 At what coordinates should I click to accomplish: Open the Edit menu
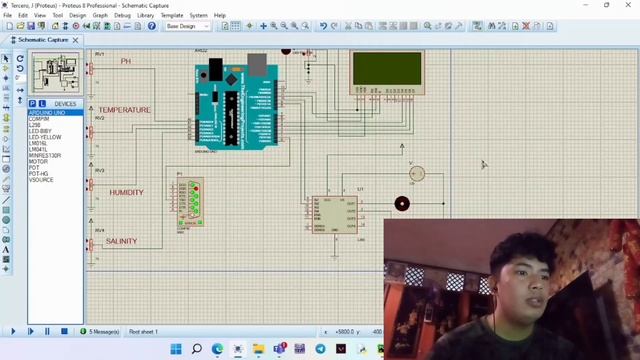click(23, 15)
